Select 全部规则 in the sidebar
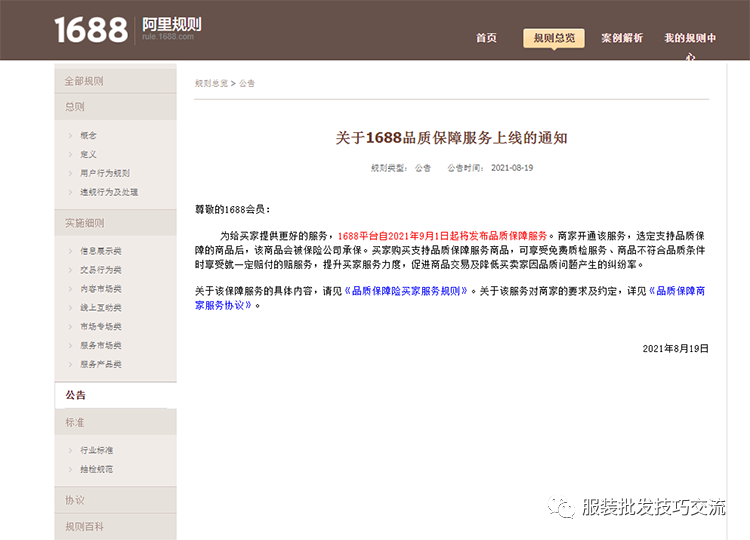 84,81
